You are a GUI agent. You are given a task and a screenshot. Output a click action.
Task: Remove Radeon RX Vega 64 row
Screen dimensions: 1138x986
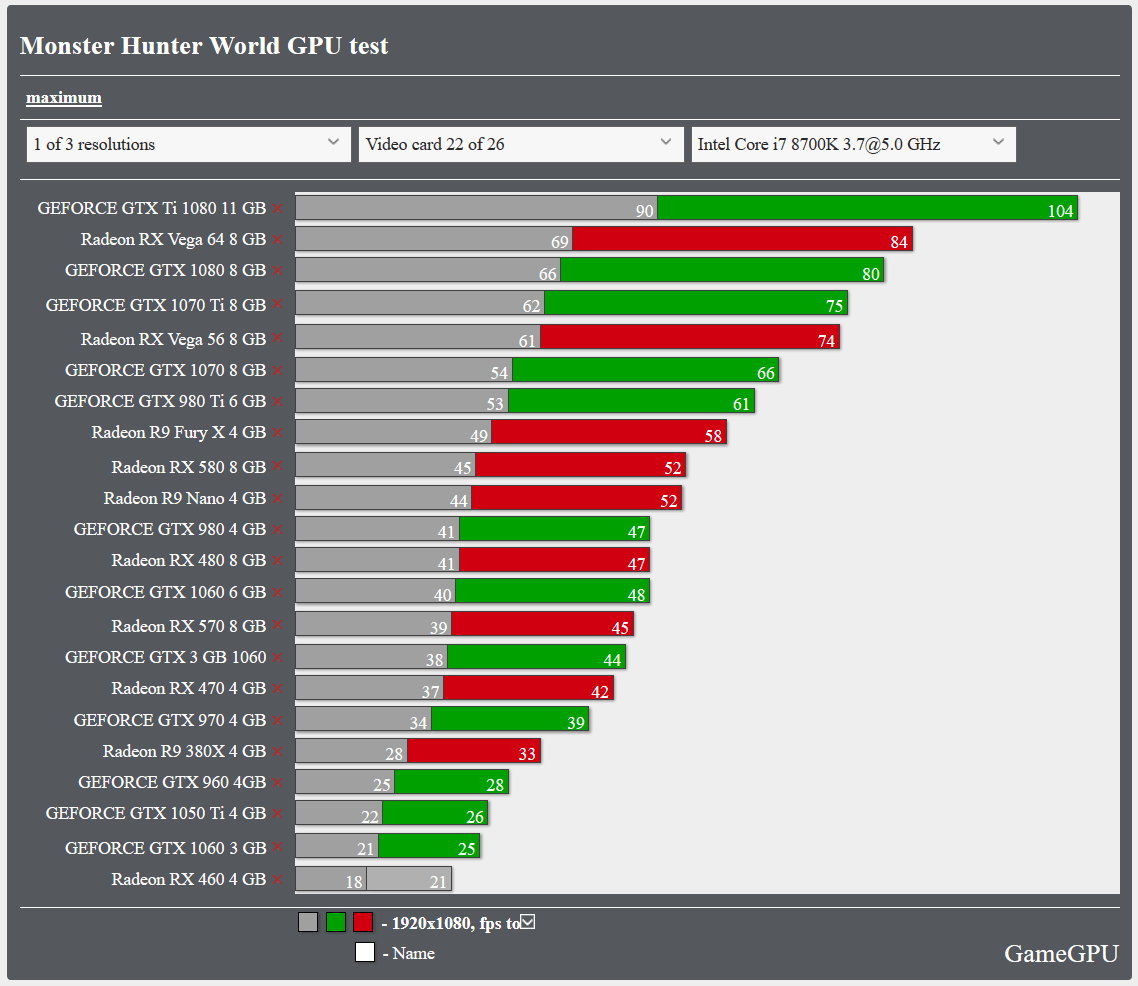277,239
